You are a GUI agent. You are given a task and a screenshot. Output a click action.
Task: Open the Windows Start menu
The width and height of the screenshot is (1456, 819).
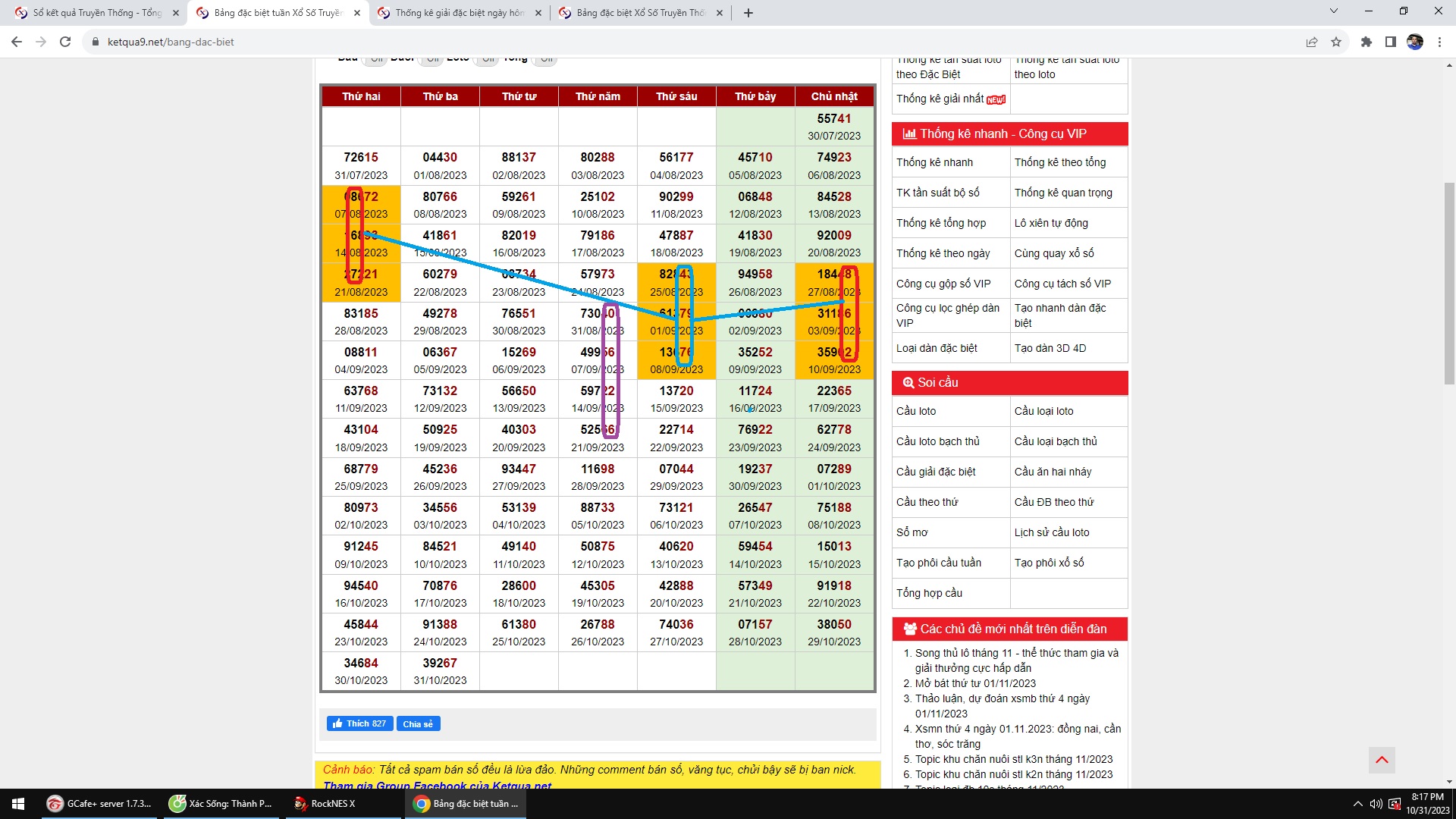[18, 803]
